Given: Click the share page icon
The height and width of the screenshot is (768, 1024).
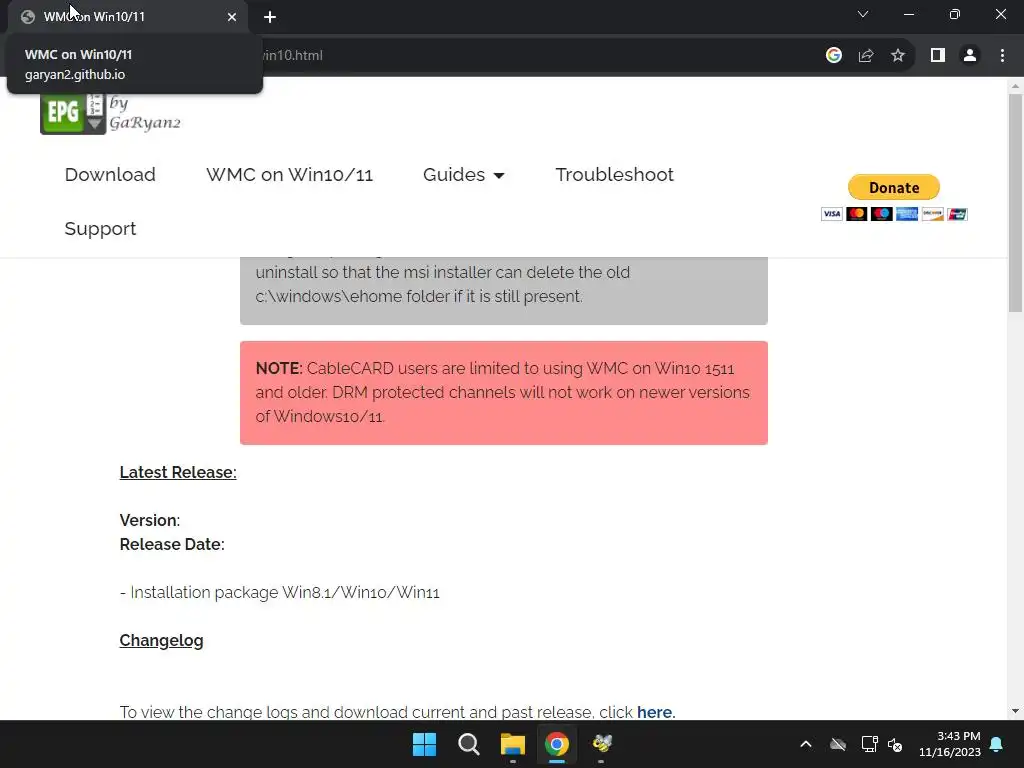Looking at the screenshot, I should coord(866,56).
